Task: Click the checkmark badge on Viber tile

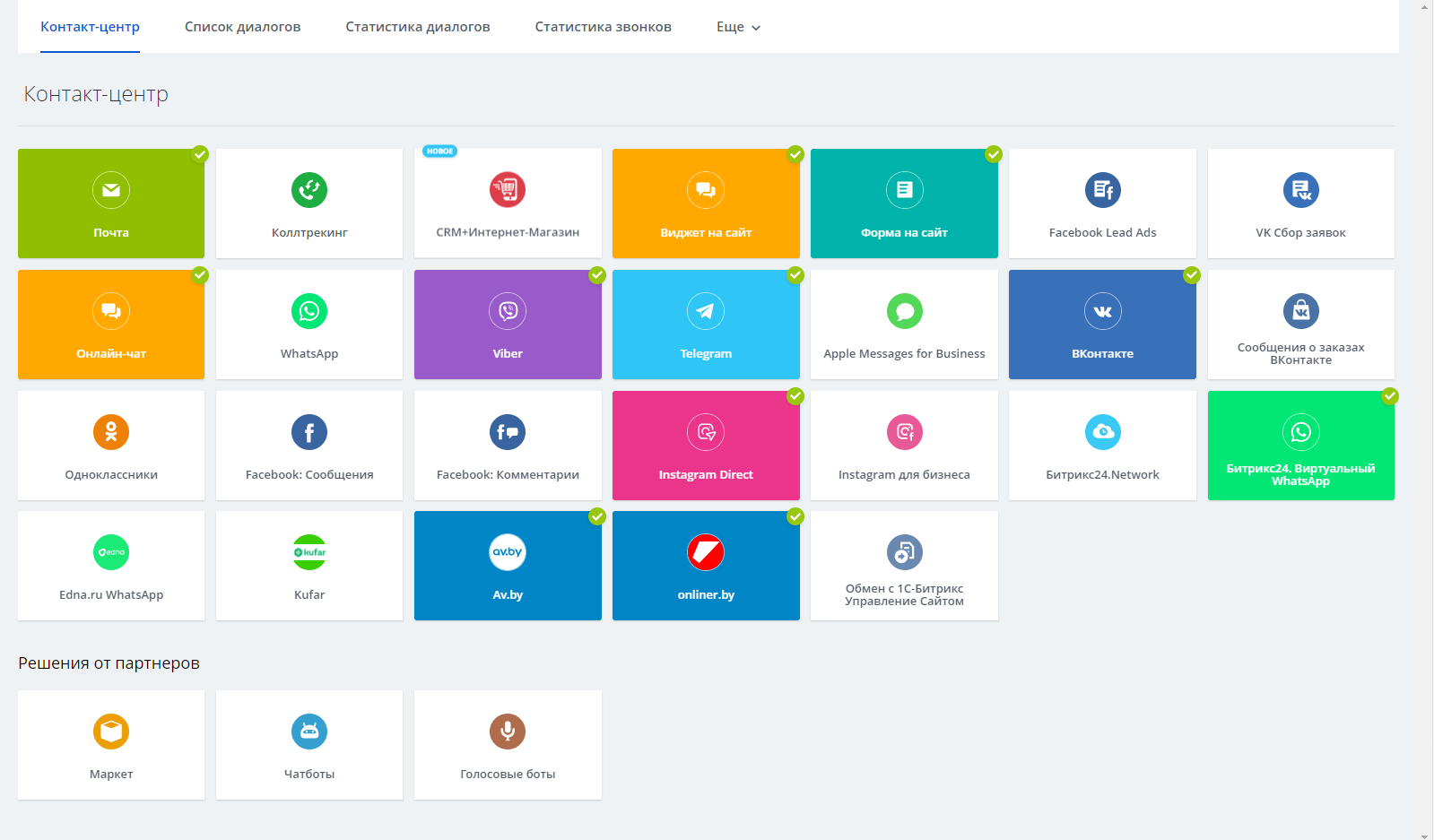Action: pyautogui.click(x=597, y=275)
